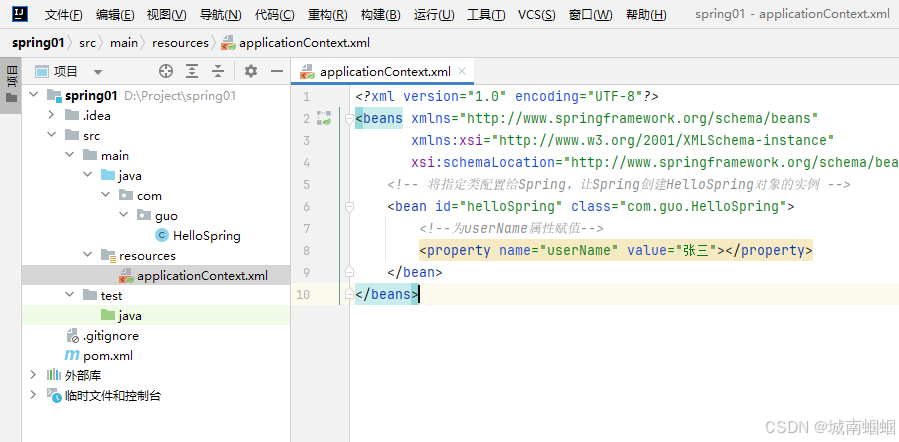Fold the beans block at line 2
The image size is (899, 442).
[349, 118]
